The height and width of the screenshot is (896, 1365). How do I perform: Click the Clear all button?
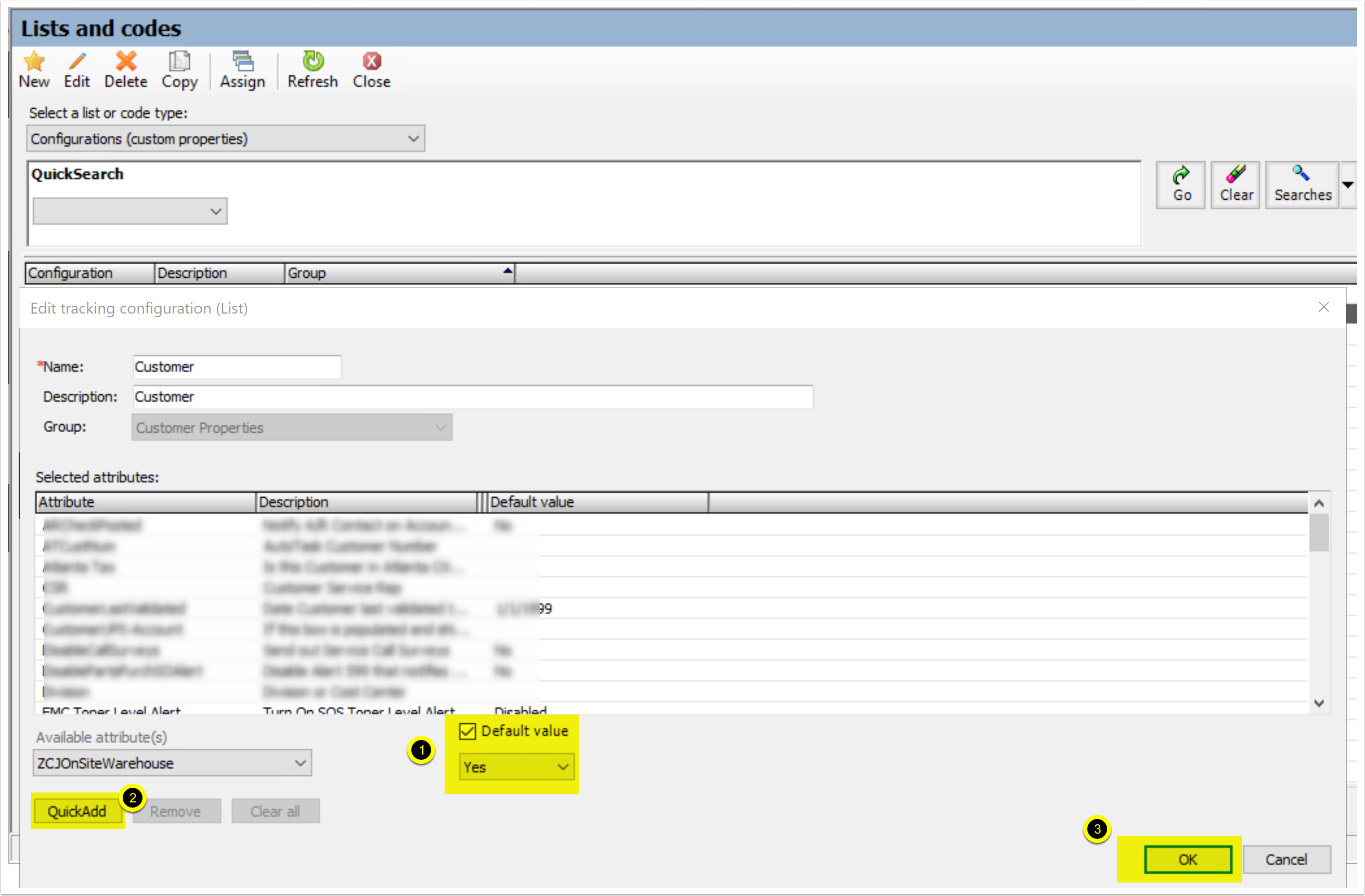tap(275, 812)
